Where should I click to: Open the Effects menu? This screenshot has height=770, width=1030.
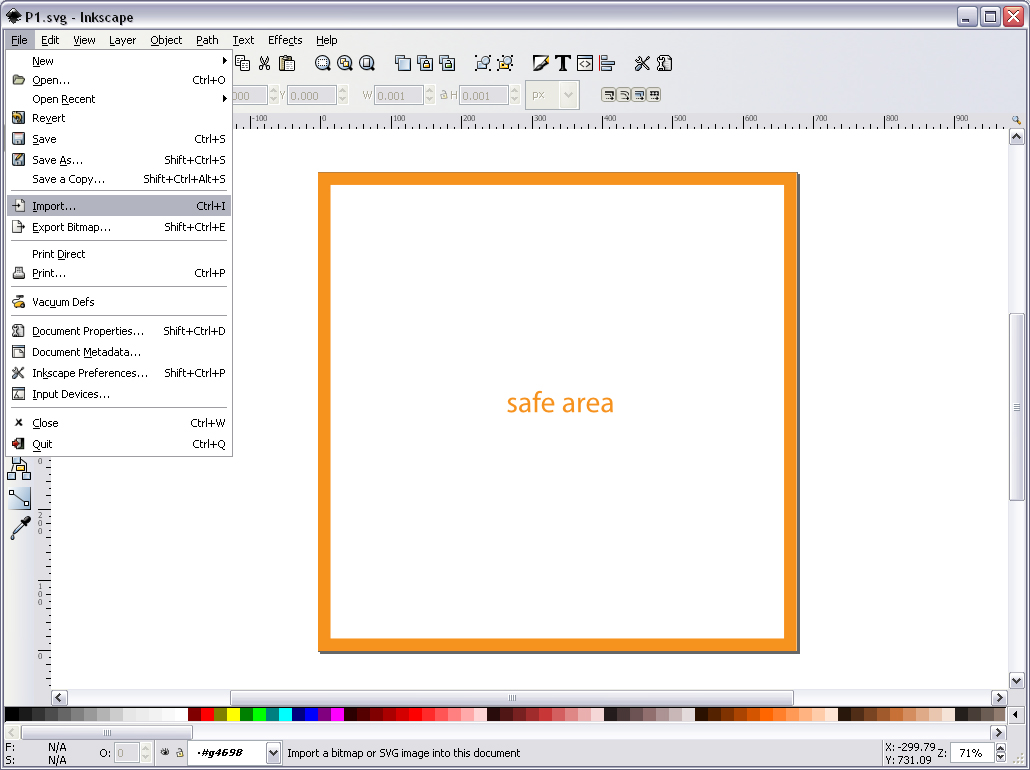click(x=284, y=40)
